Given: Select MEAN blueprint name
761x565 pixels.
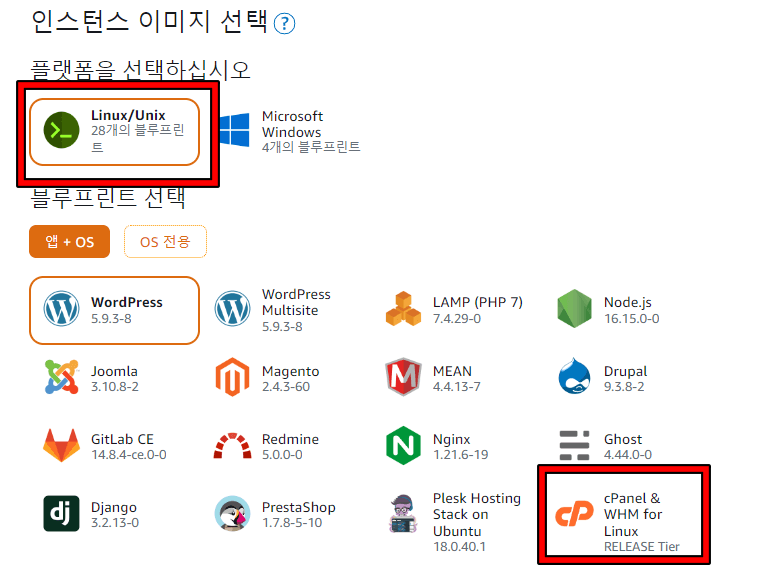Looking at the screenshot, I should tap(452, 371).
